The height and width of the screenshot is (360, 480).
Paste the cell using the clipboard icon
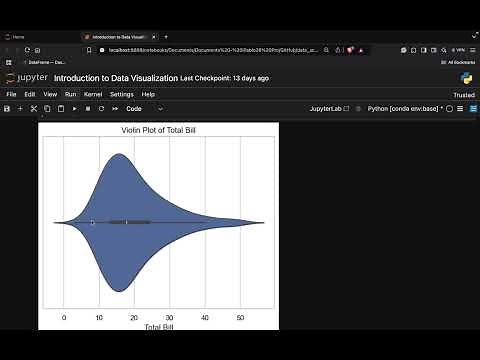61,109
